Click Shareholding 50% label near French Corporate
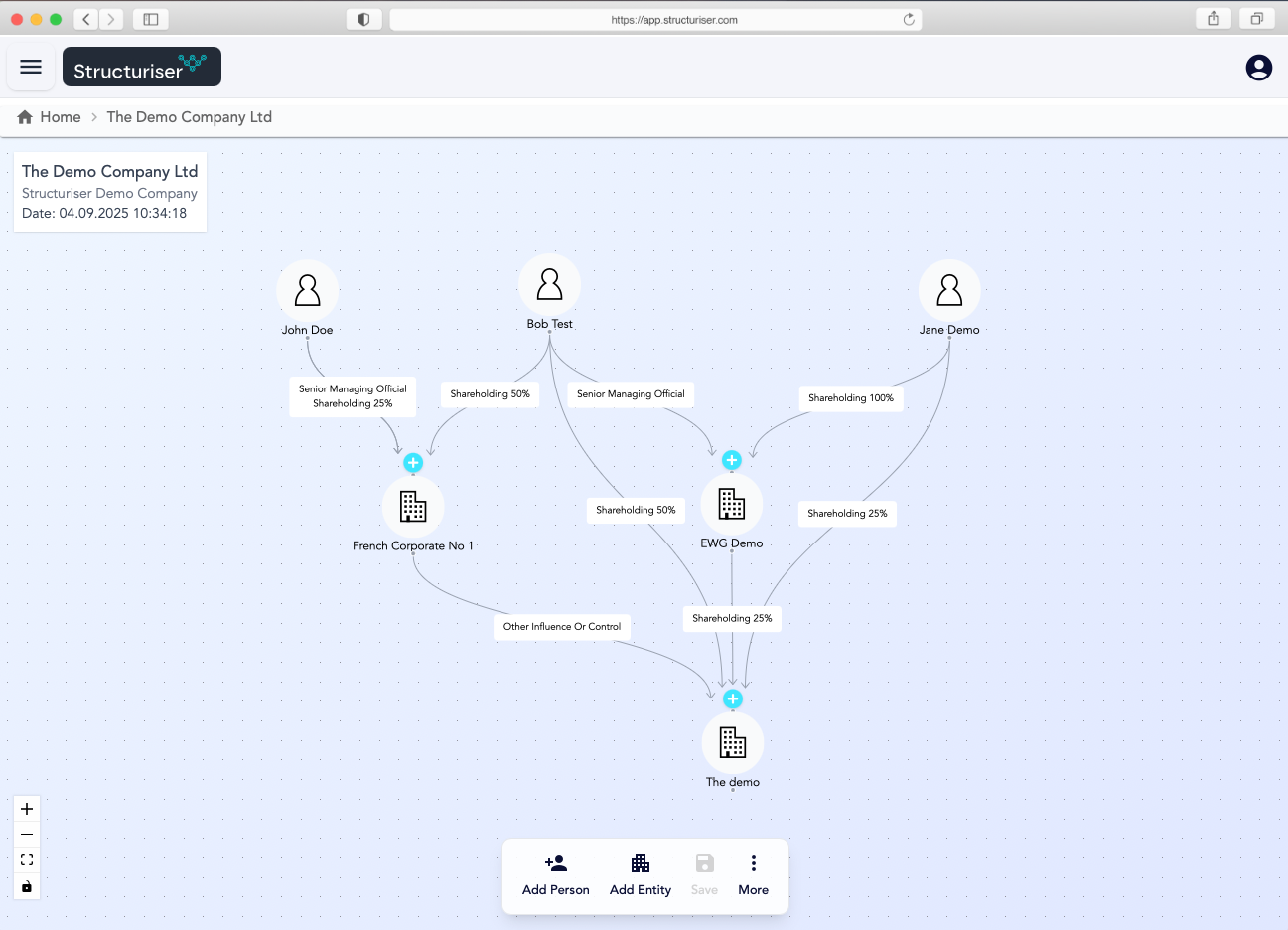This screenshot has width=1288, height=930. 491,394
